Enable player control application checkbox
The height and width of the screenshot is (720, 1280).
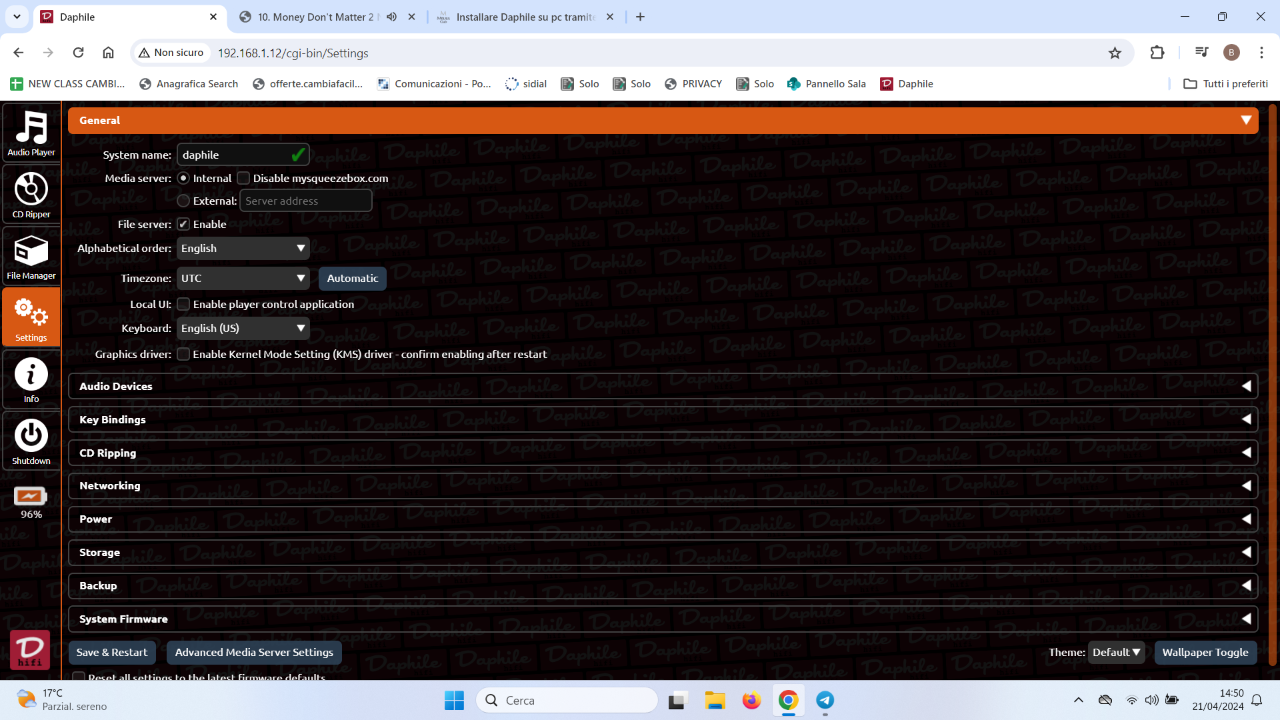(183, 304)
